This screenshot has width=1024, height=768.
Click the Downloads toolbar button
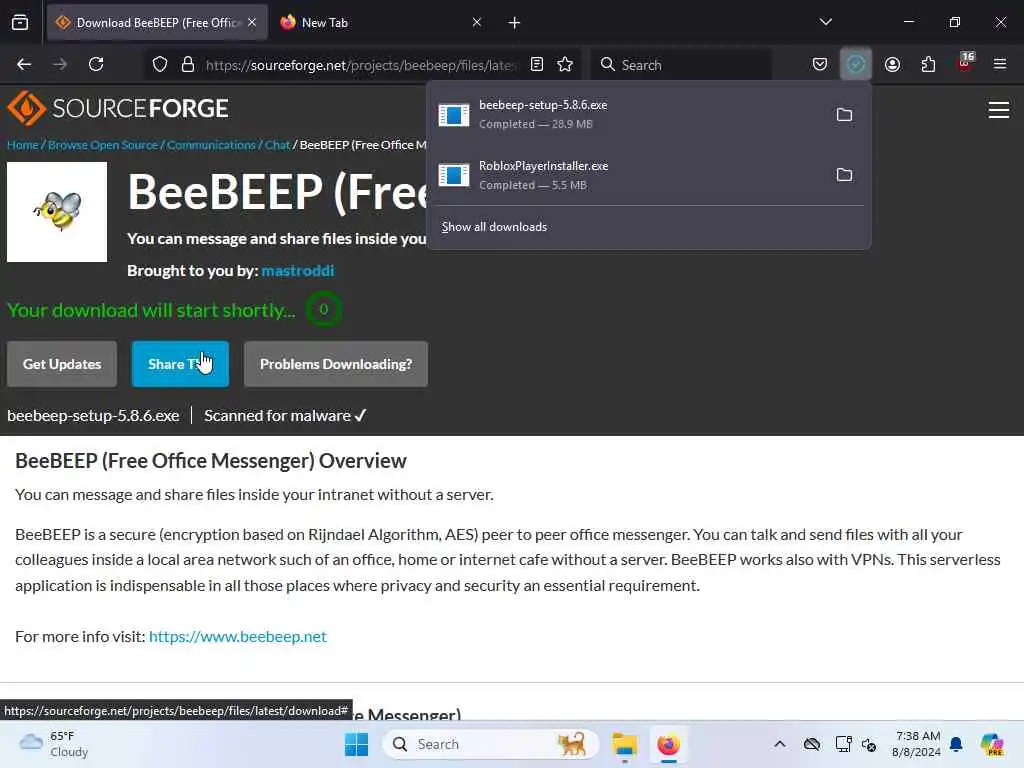(856, 65)
